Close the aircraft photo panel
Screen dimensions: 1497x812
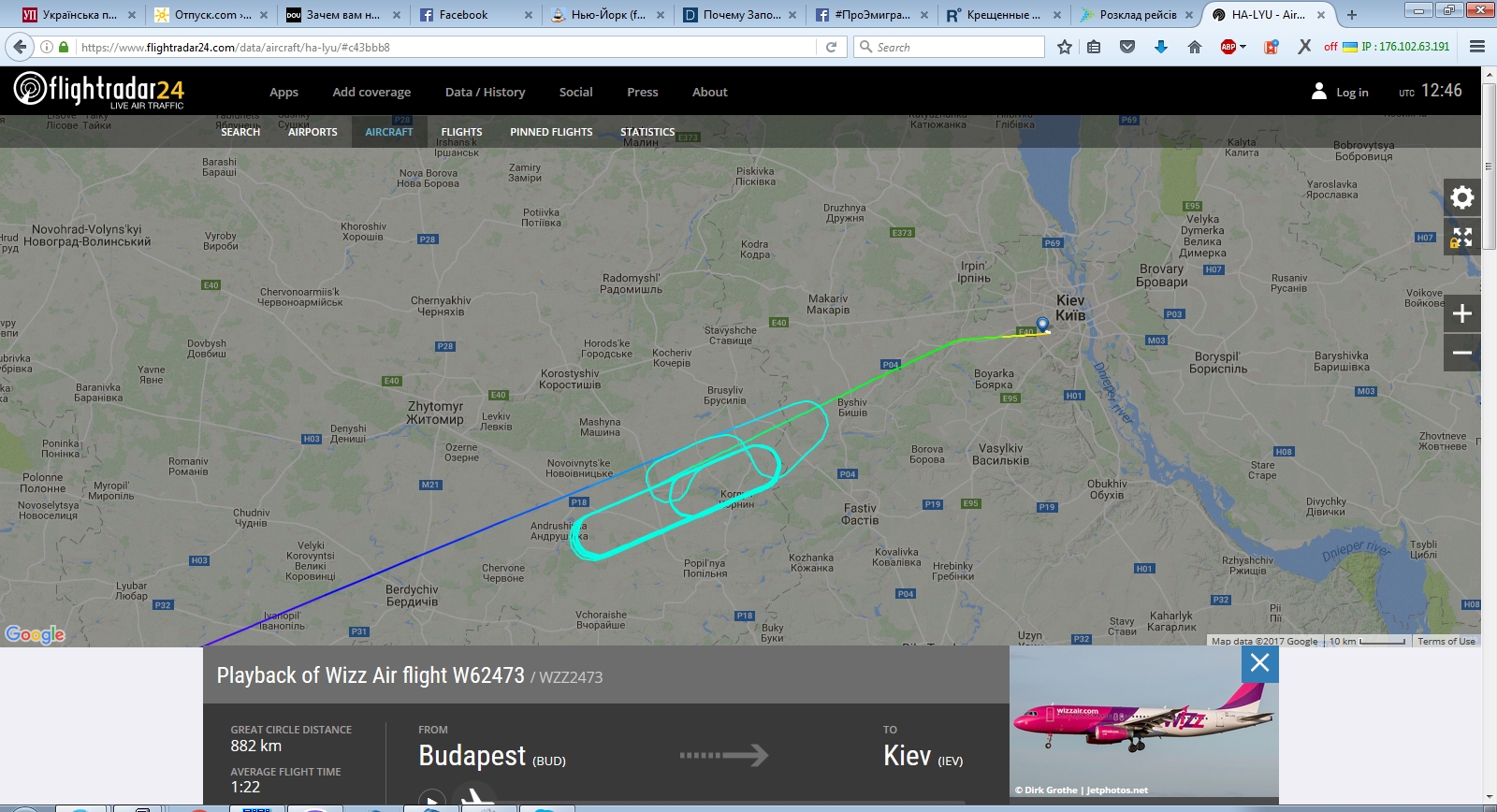pyautogui.click(x=1260, y=663)
